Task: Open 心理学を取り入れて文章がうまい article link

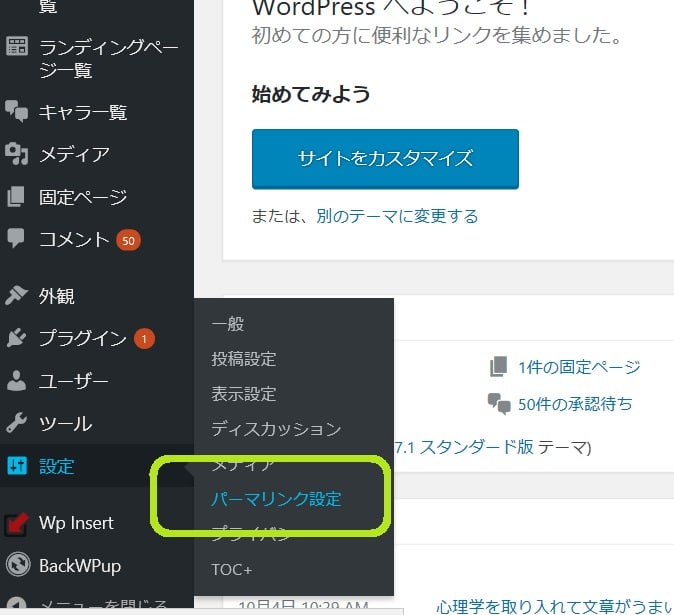Action: (x=555, y=607)
